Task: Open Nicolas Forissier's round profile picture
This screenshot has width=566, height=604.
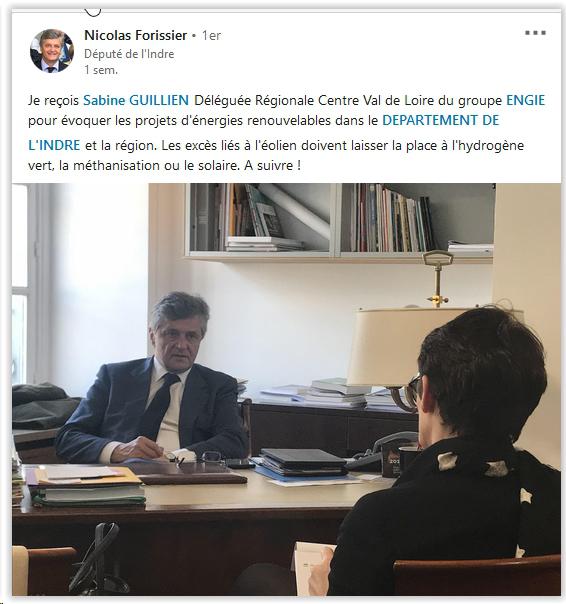Action: (52, 50)
